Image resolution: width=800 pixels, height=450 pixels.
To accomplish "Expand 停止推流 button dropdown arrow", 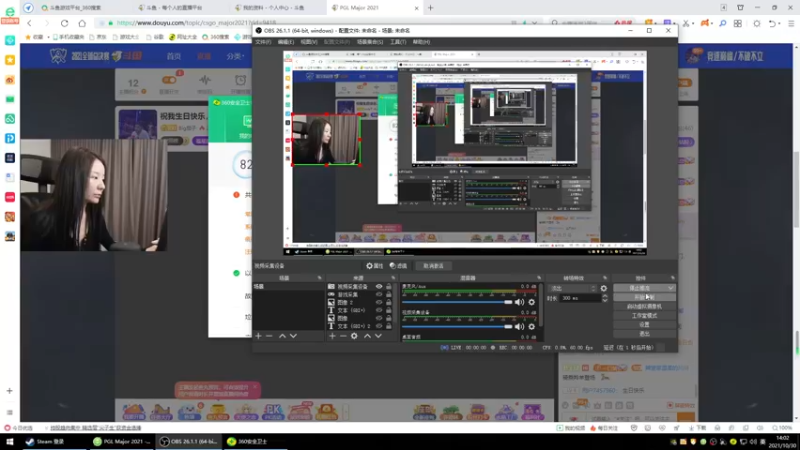I will 670,288.
